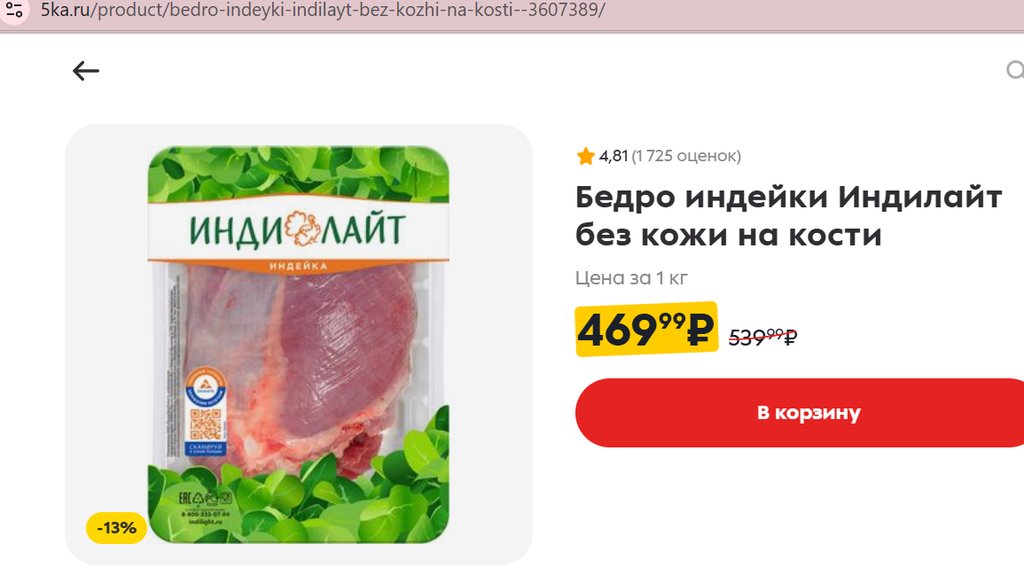The image size is (1024, 583).
Task: Click the crossed-out 539.99 ₽ old price
Action: coord(763,337)
